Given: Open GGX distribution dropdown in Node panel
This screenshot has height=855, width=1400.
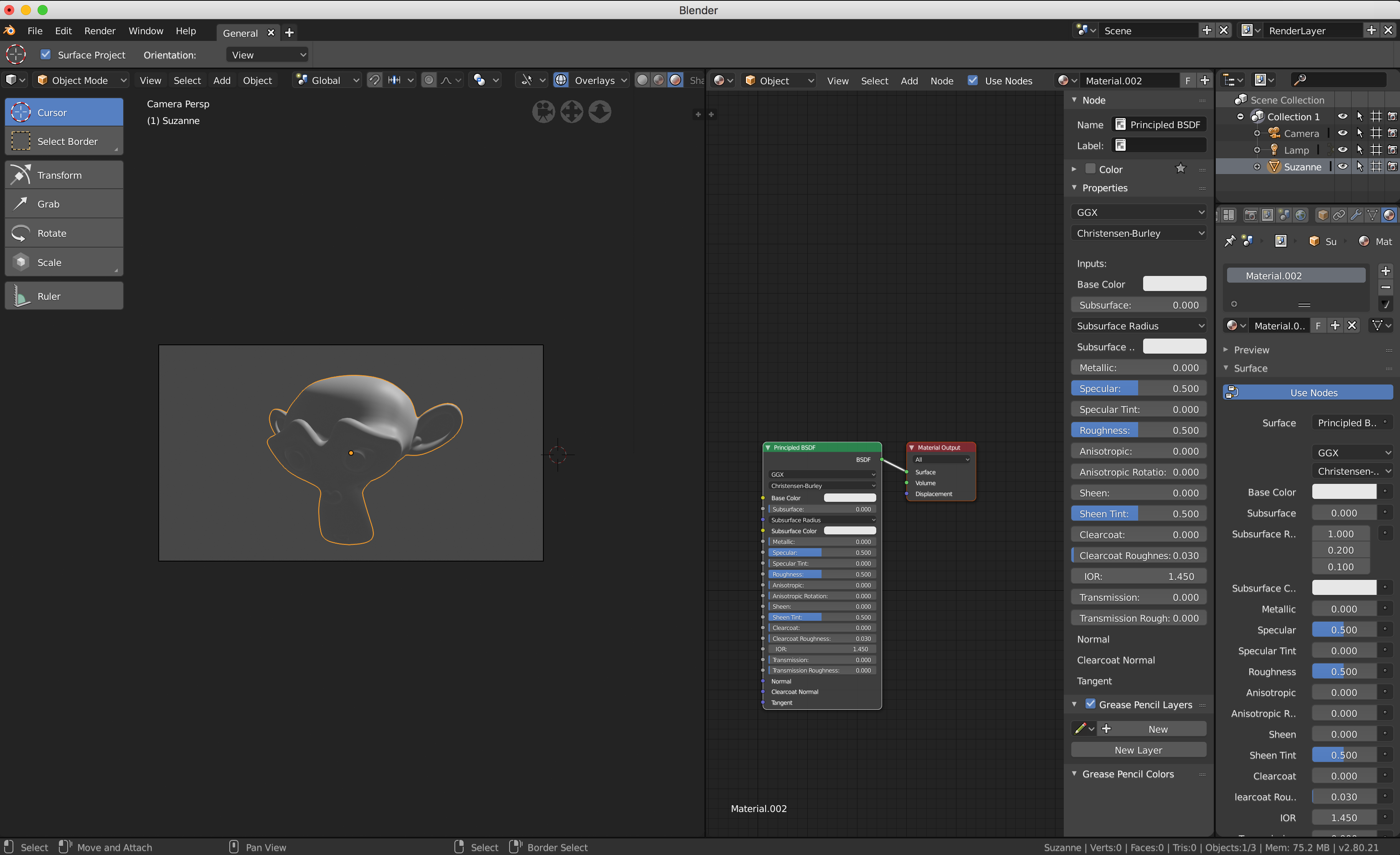Looking at the screenshot, I should (1139, 212).
